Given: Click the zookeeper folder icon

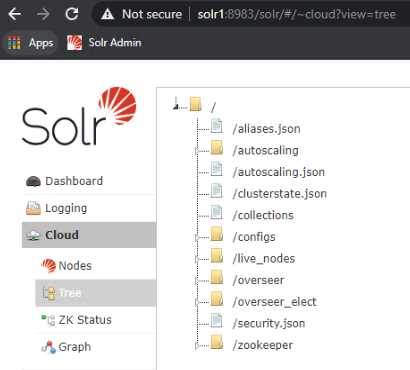Looking at the screenshot, I should (x=217, y=342).
